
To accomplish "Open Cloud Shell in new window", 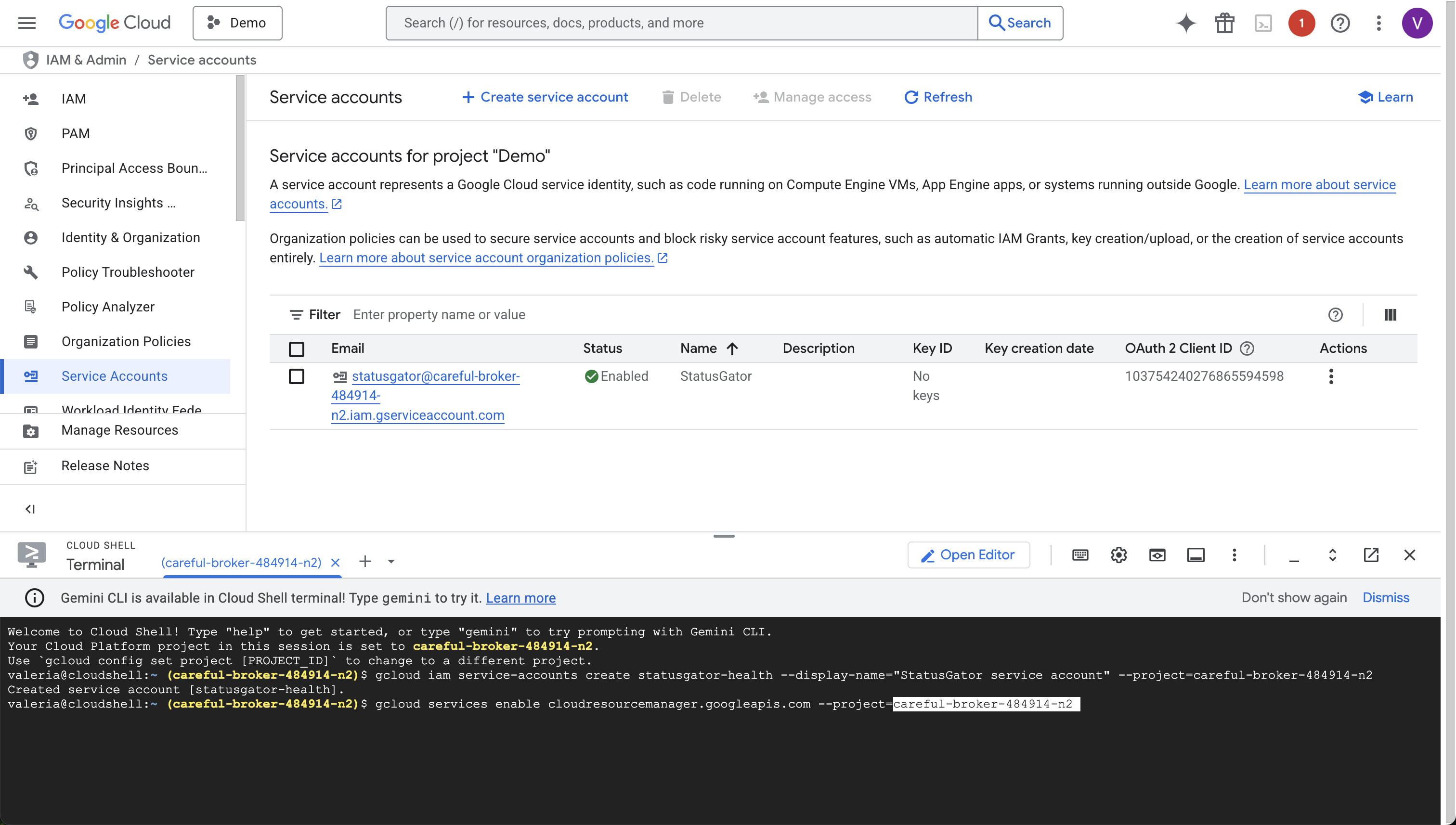I will pyautogui.click(x=1370, y=554).
